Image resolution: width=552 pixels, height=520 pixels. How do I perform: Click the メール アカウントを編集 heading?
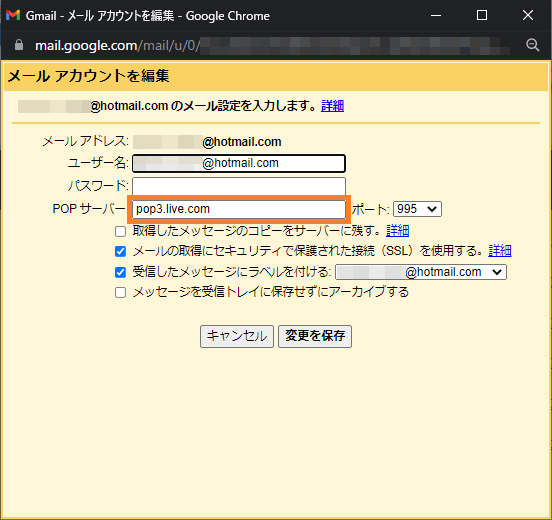tap(88, 76)
